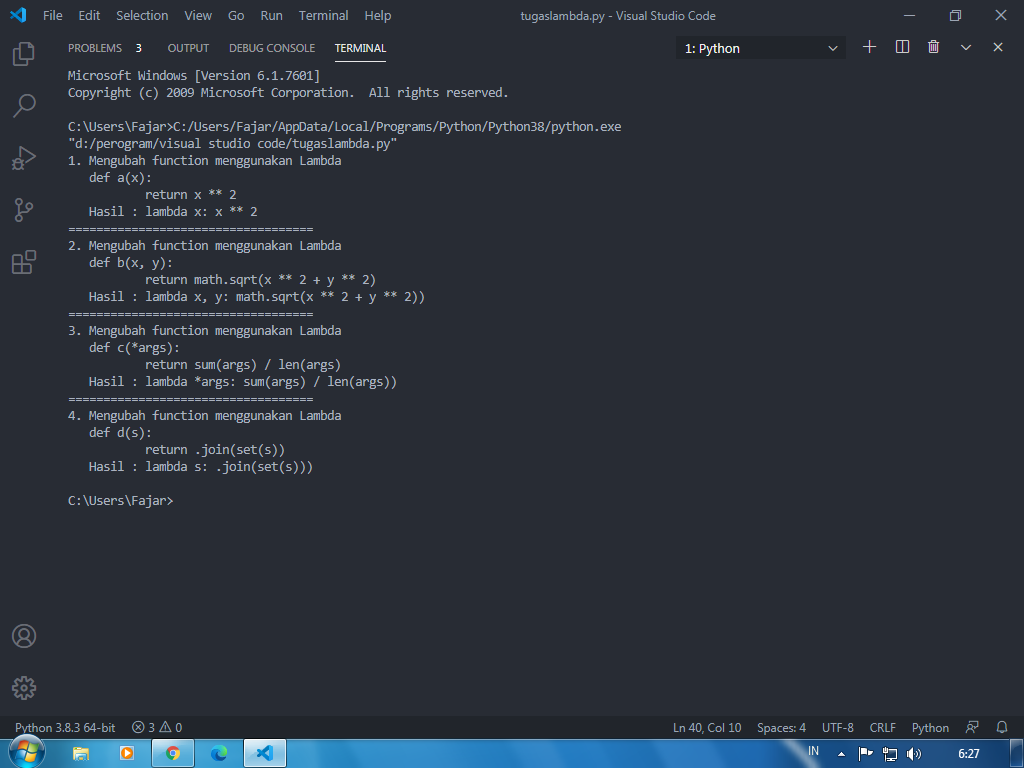Click the title bar text 'tugaslambda.py - Visual Studio Code'
This screenshot has height=768, width=1024.
coord(618,16)
